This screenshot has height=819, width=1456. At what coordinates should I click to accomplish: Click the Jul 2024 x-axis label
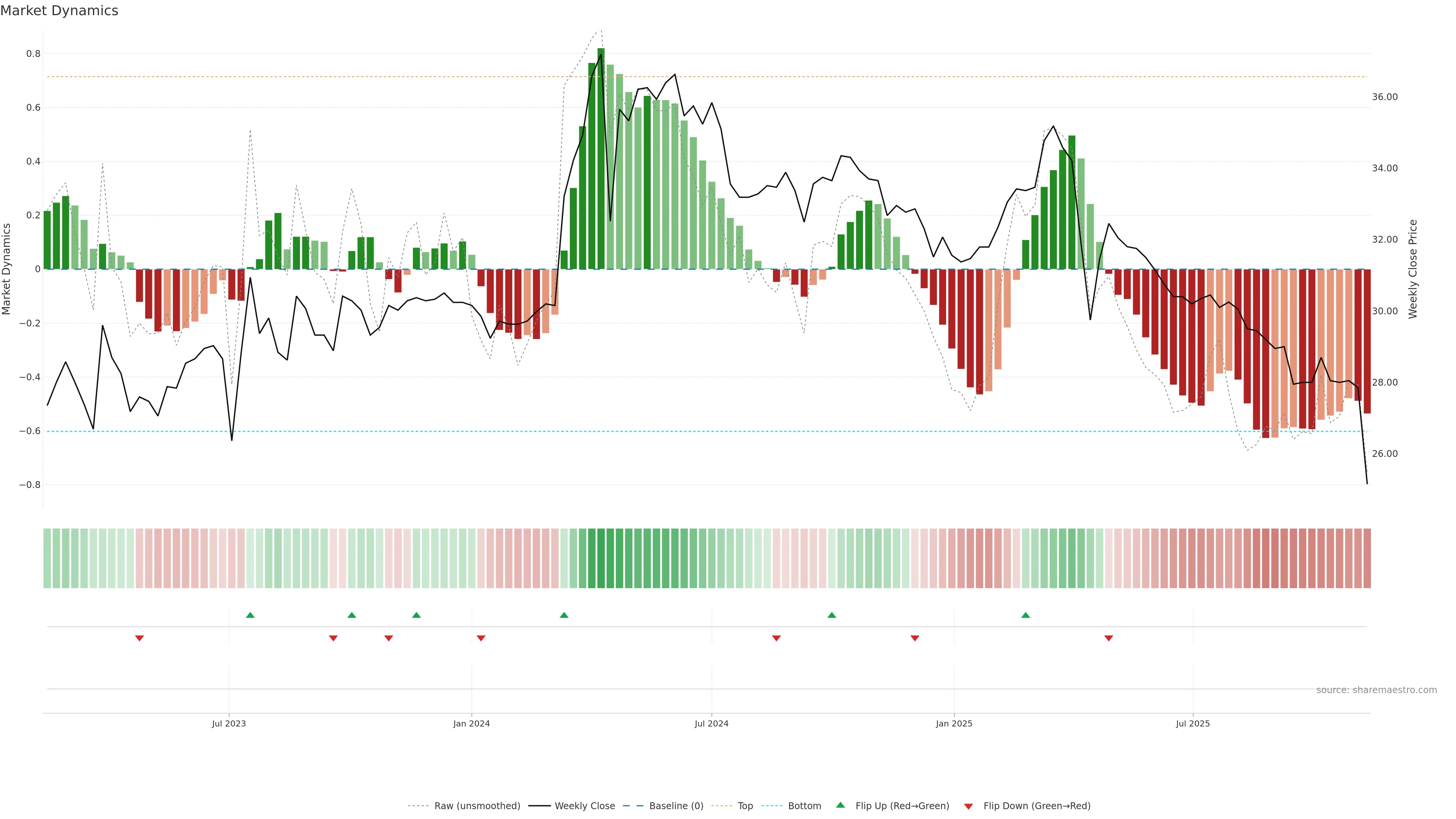point(711,723)
